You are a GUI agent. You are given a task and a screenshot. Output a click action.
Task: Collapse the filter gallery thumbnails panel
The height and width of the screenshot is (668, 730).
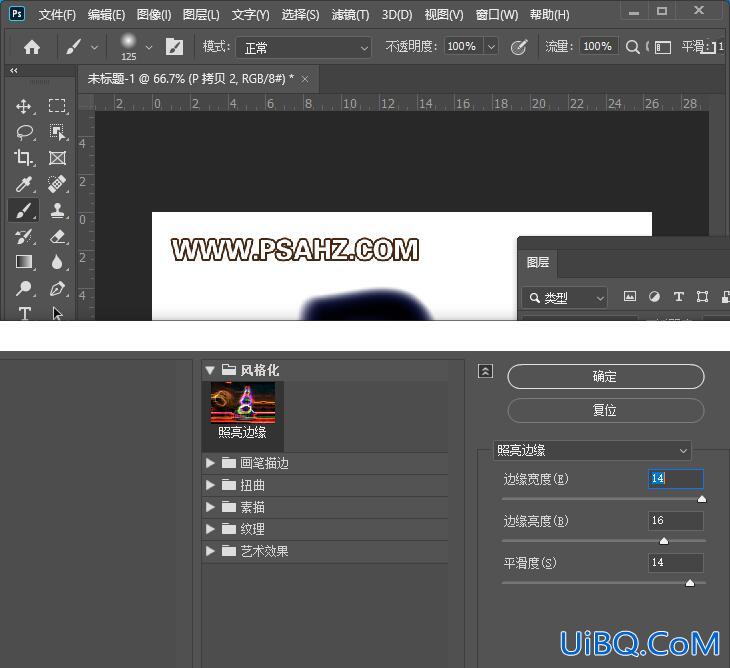485,371
